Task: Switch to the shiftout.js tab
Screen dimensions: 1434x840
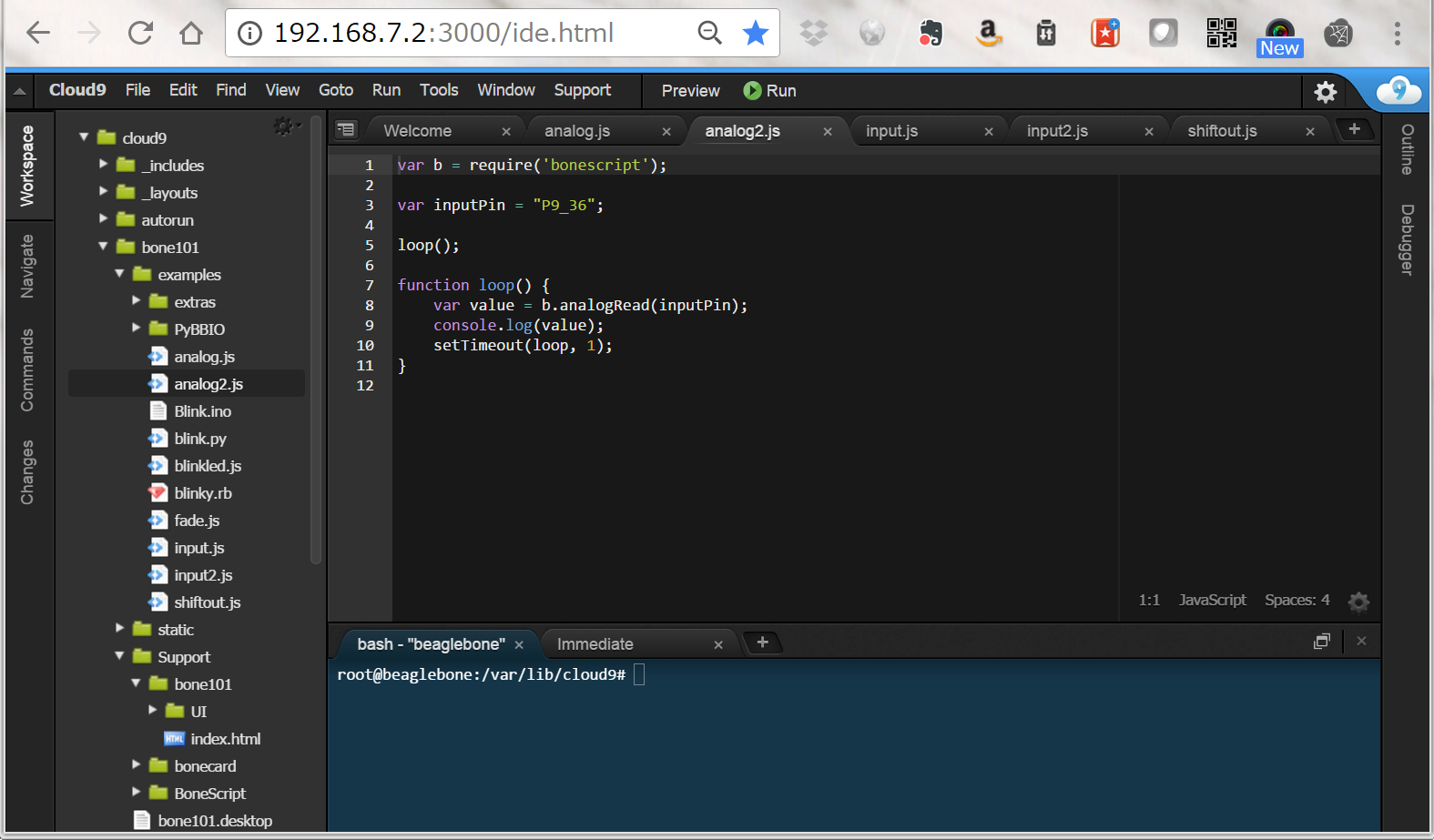Action: tap(1222, 131)
